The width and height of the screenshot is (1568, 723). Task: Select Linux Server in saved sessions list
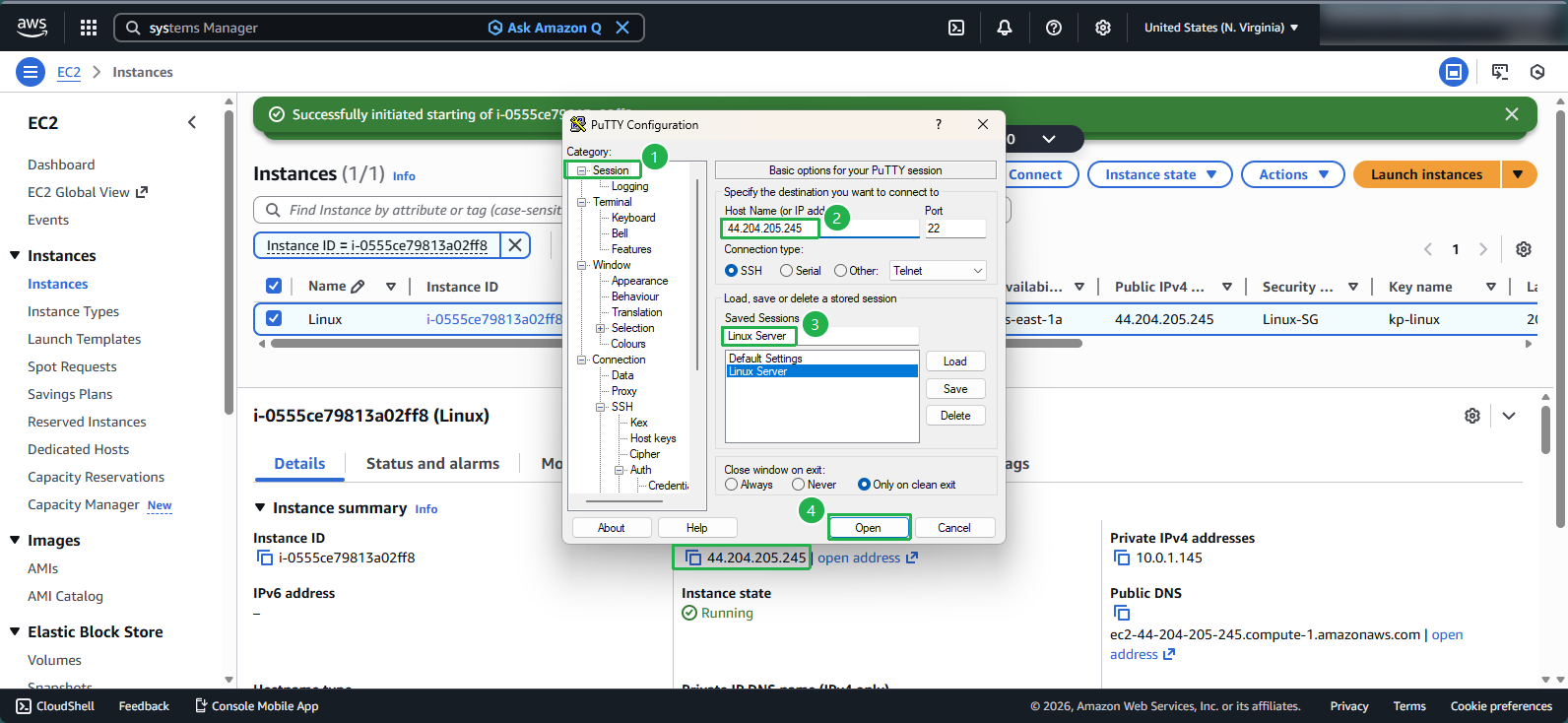click(x=821, y=371)
